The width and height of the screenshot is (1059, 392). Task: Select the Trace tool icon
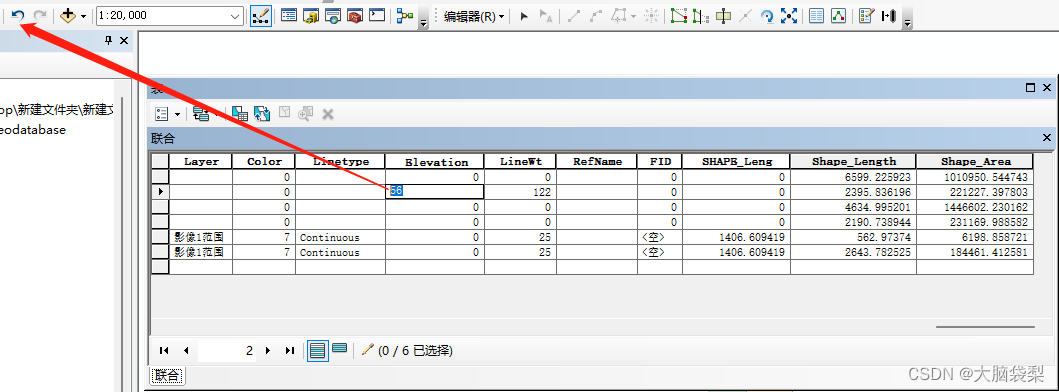[618, 16]
